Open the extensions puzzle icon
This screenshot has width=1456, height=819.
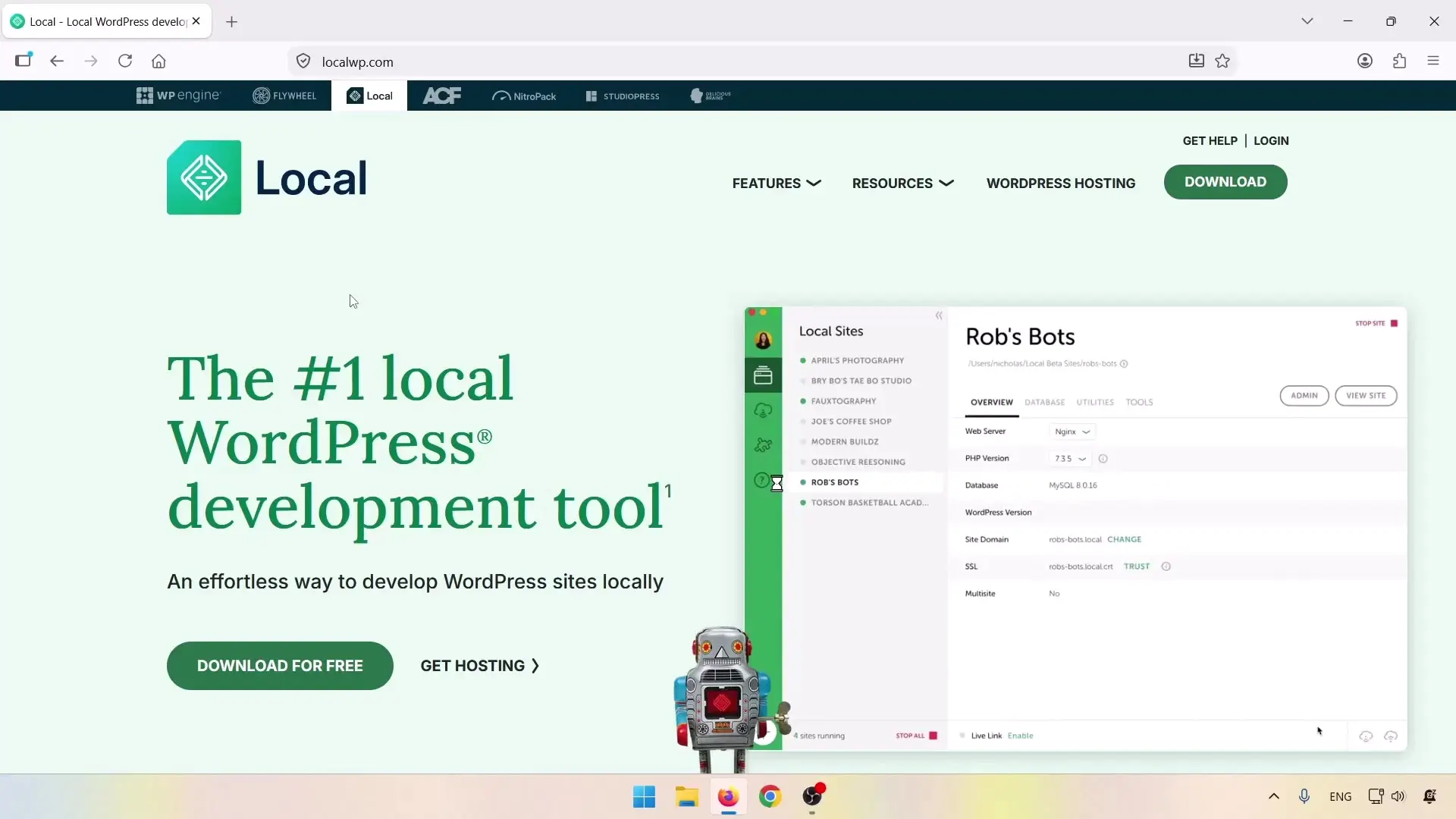pyautogui.click(x=1399, y=61)
